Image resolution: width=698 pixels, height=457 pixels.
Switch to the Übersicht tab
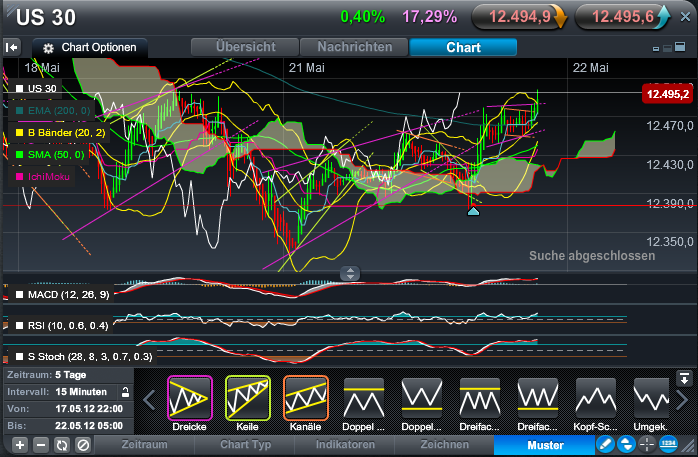tap(245, 47)
